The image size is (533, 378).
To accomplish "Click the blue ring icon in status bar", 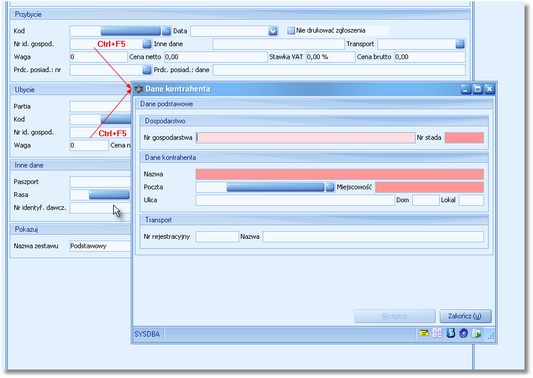I will 463,333.
